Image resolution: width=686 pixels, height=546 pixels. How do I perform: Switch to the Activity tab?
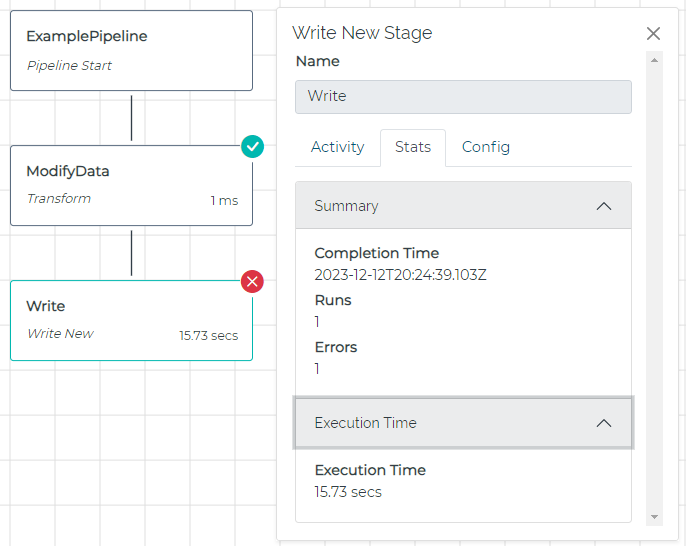(x=337, y=147)
